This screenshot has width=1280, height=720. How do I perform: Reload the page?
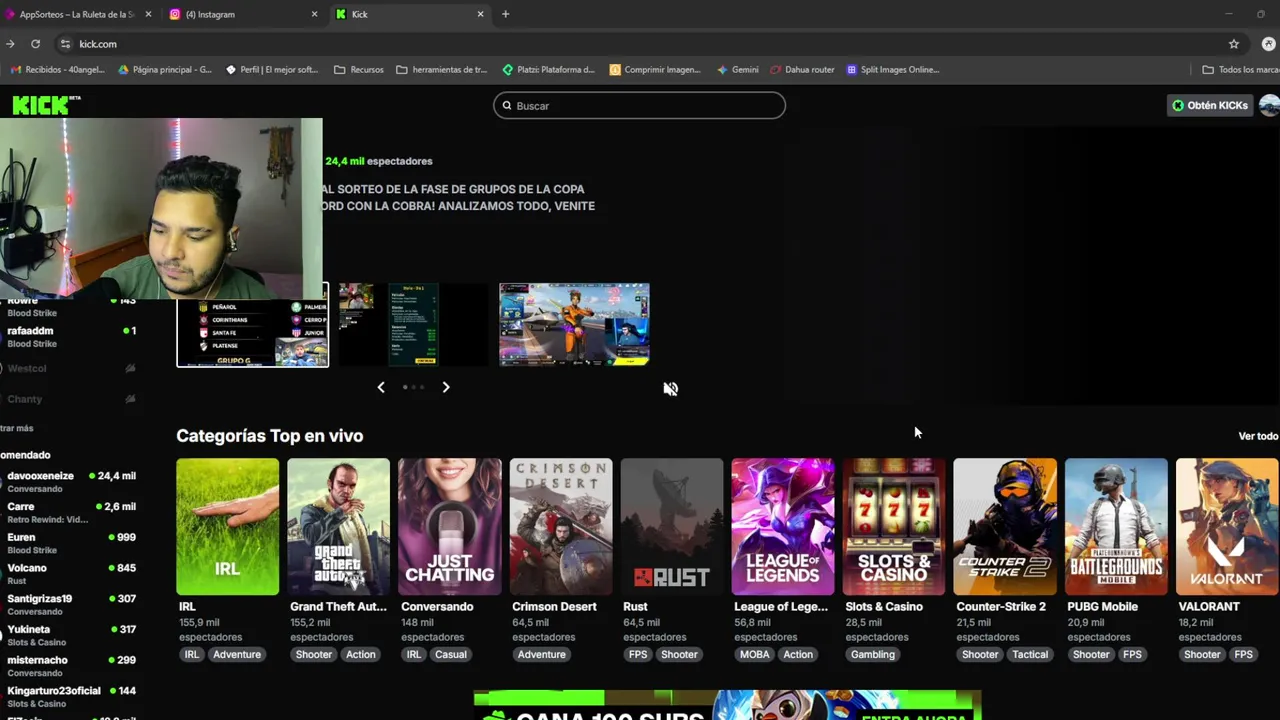point(35,44)
